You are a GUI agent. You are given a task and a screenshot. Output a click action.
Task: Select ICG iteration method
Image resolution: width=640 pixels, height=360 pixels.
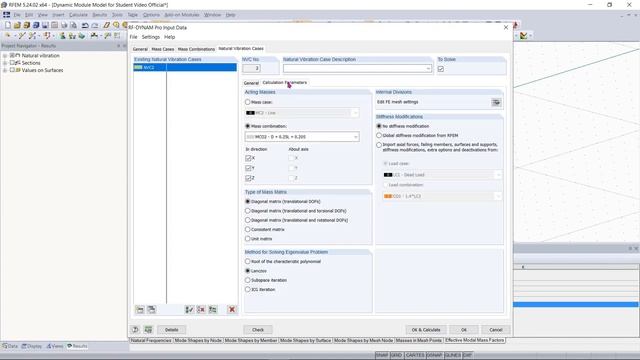(247, 289)
